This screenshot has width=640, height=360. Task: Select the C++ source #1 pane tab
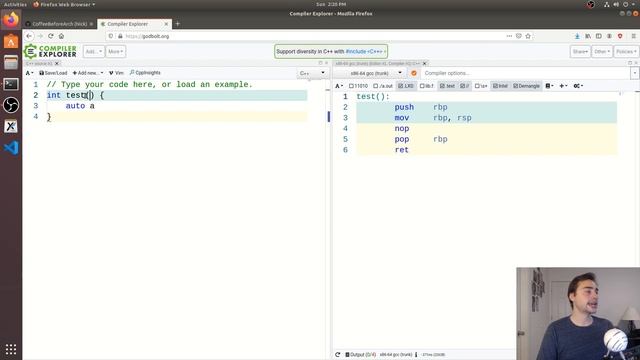tap(40, 63)
